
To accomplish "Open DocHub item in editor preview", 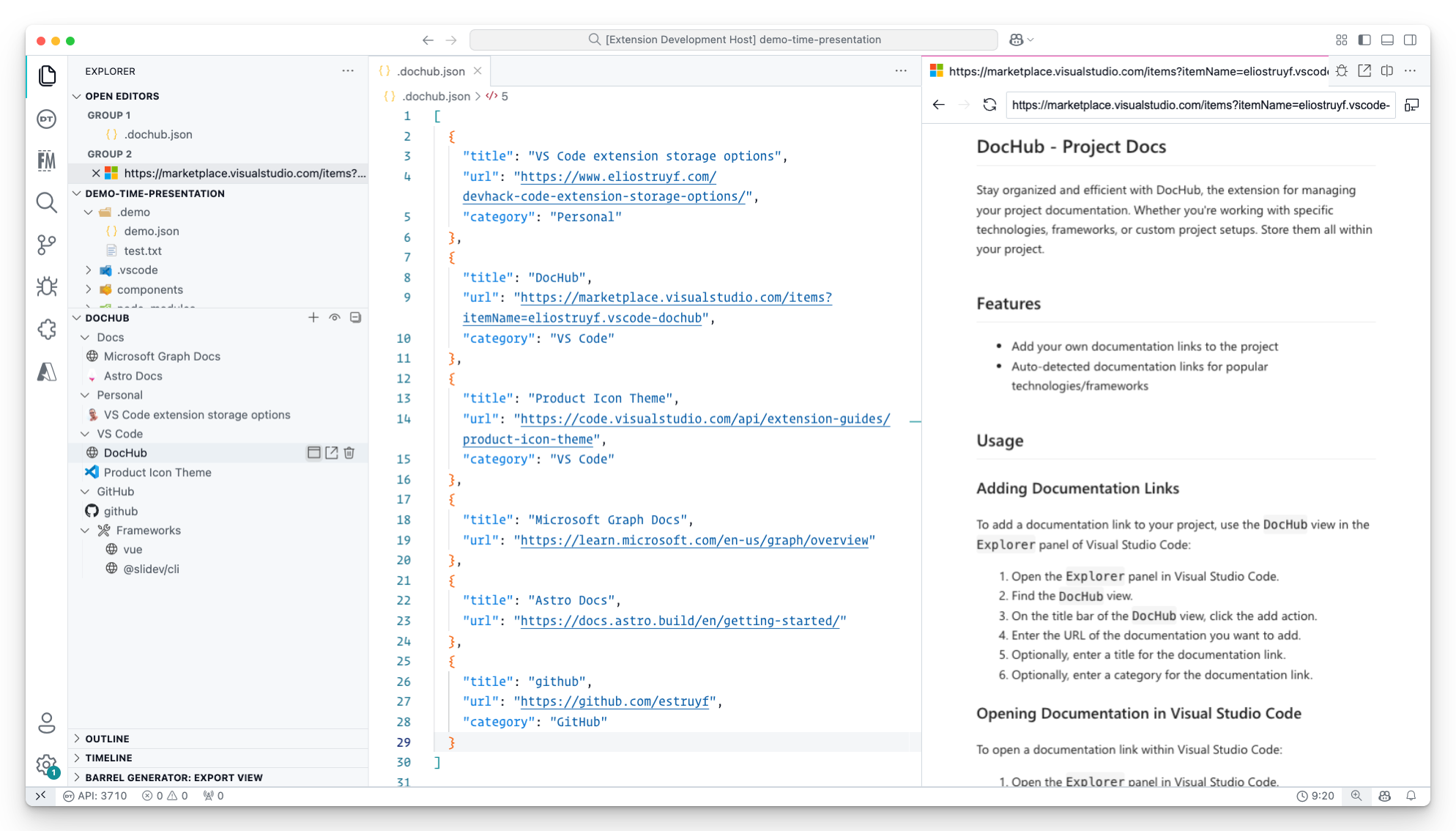I will 313,453.
